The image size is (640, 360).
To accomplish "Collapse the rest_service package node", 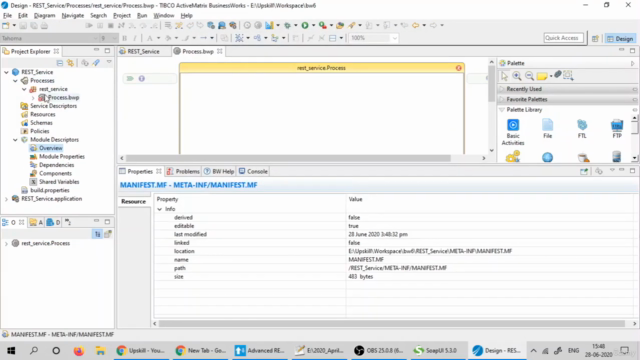I will (x=24, y=89).
